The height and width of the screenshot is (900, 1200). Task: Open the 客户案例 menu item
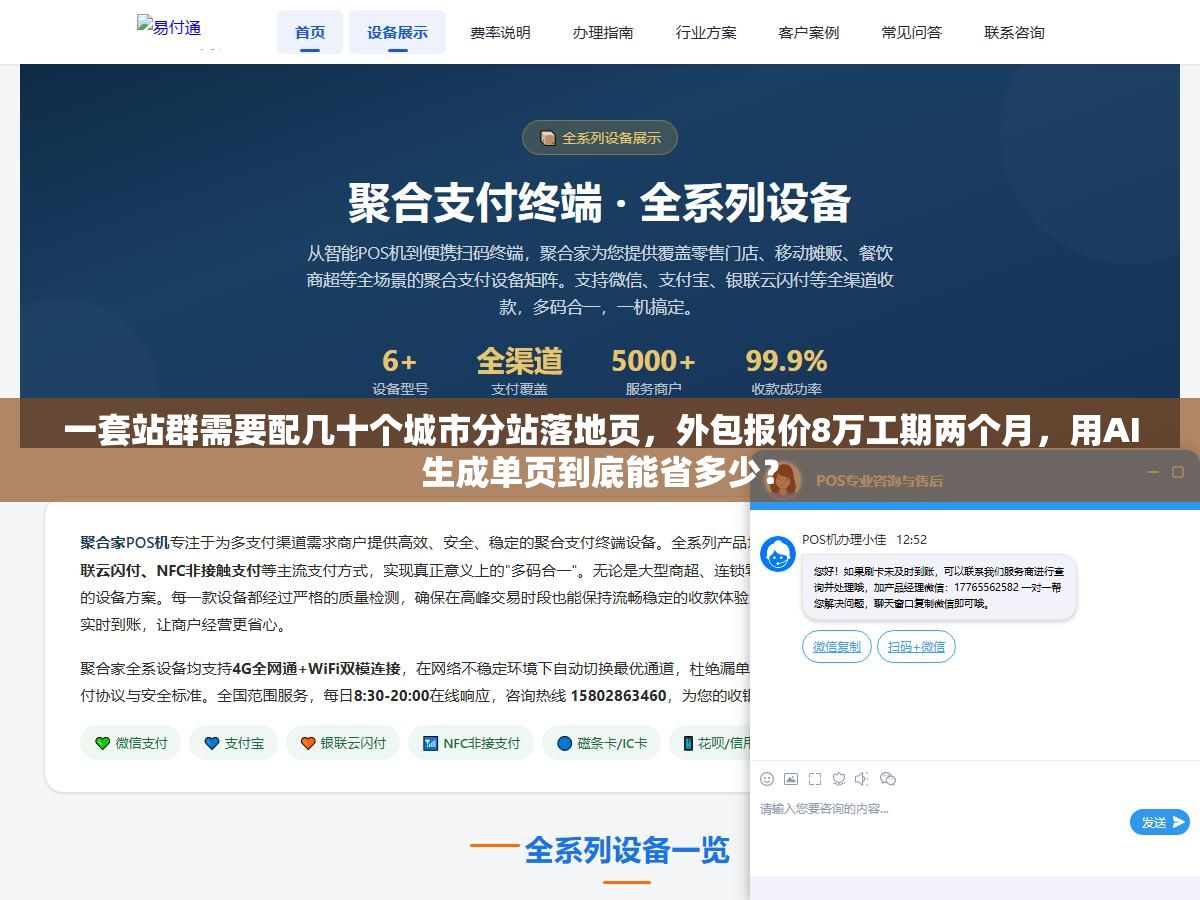point(809,32)
